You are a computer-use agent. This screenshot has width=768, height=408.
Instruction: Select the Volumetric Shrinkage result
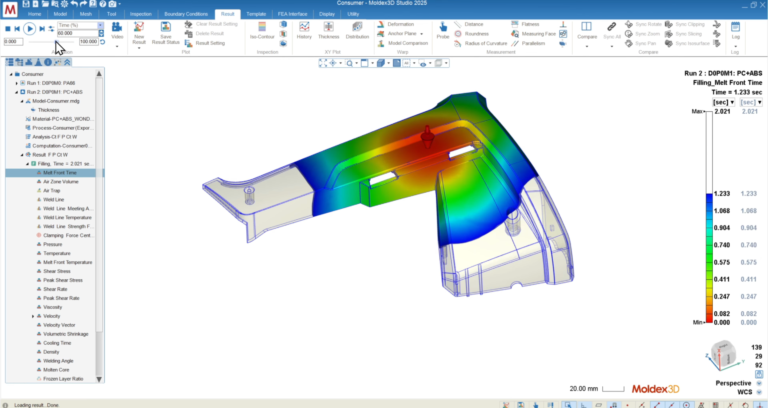pyautogui.click(x=66, y=334)
